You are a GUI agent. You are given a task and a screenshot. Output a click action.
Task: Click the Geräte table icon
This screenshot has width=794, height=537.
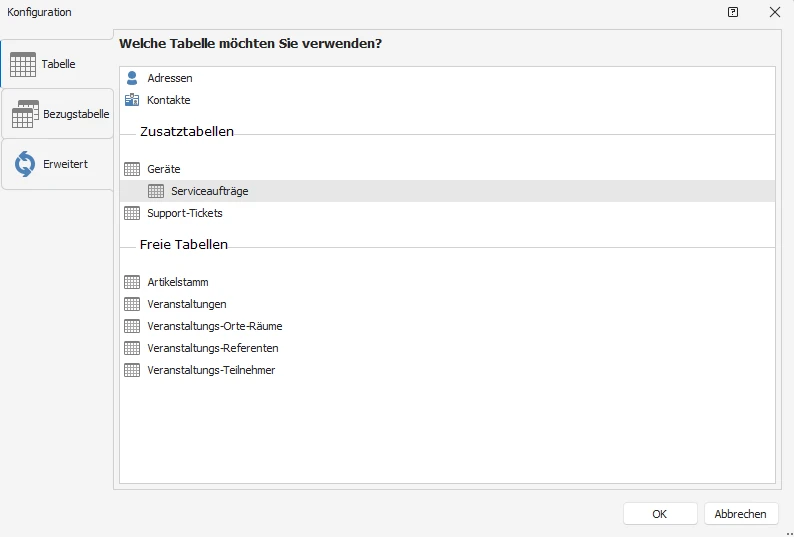[x=132, y=169]
